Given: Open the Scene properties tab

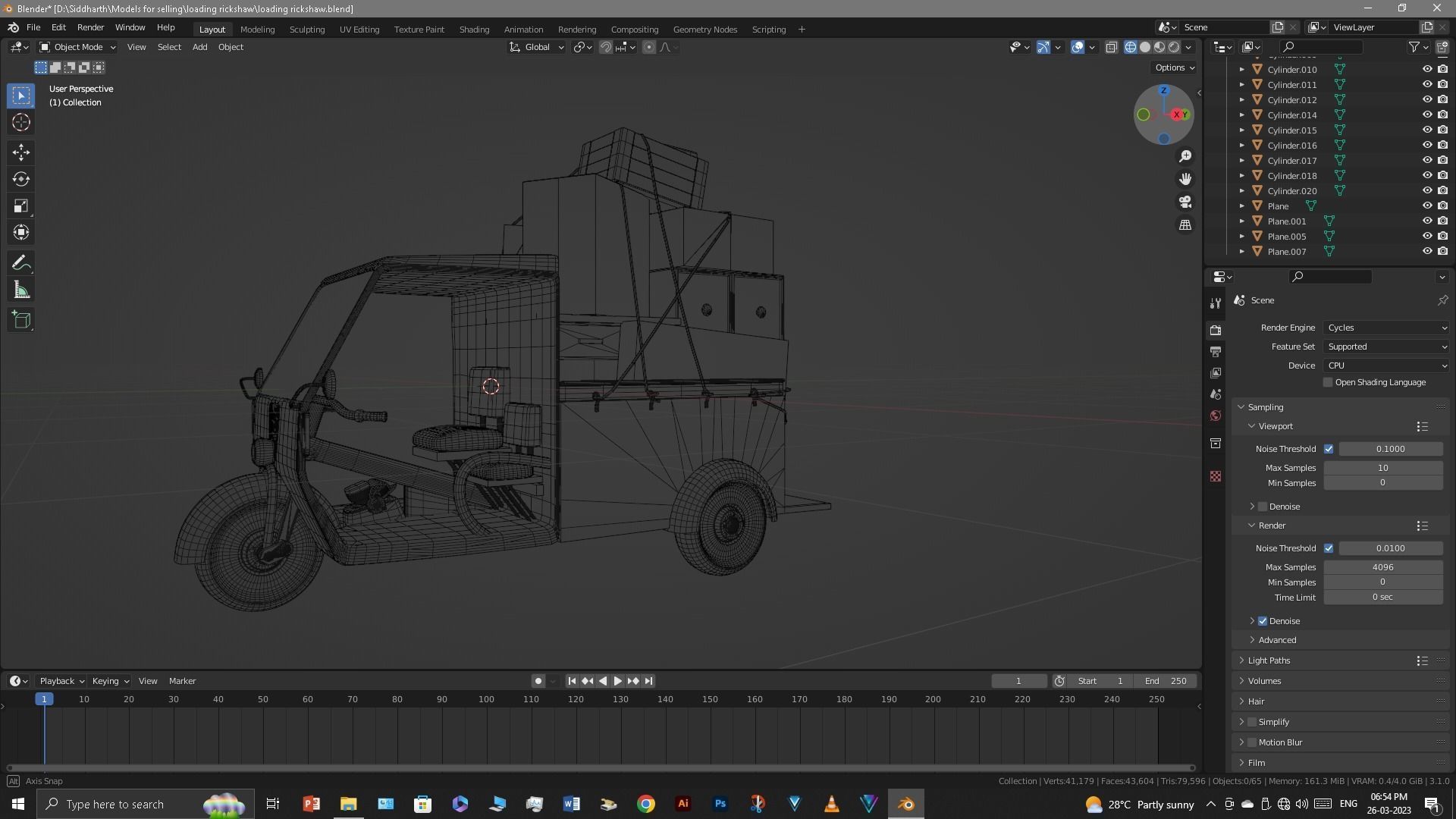Looking at the screenshot, I should pyautogui.click(x=1216, y=394).
